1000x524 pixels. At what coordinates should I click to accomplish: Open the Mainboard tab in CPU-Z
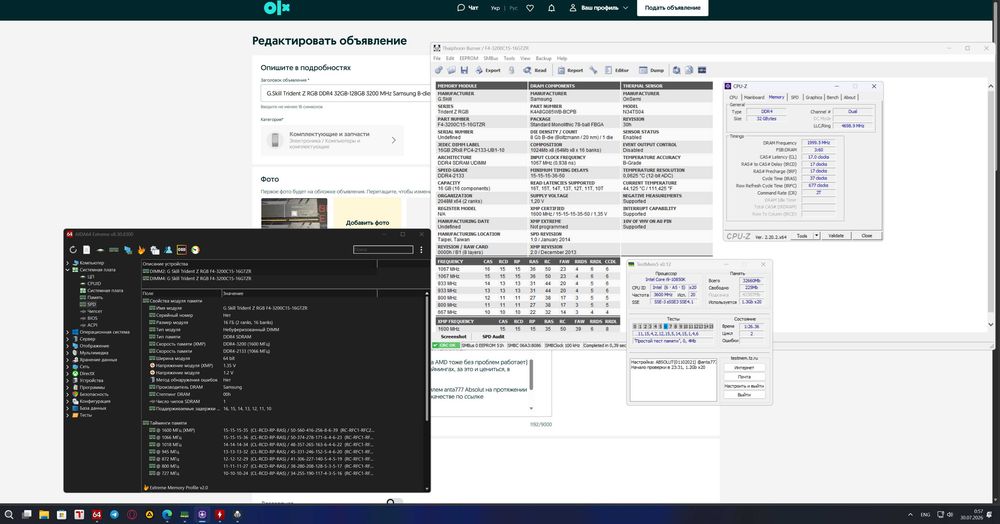754,98
